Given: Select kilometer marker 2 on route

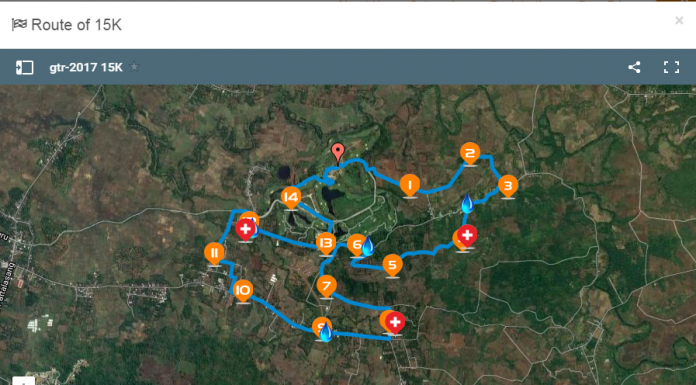Looking at the screenshot, I should tap(470, 154).
